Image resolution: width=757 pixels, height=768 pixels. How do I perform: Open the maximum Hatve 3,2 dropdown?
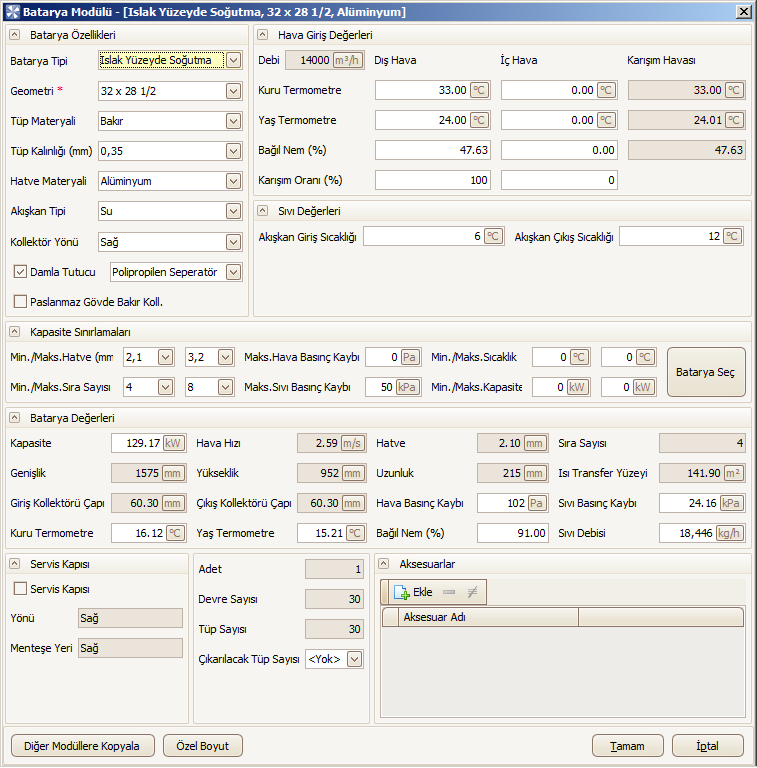[225, 357]
